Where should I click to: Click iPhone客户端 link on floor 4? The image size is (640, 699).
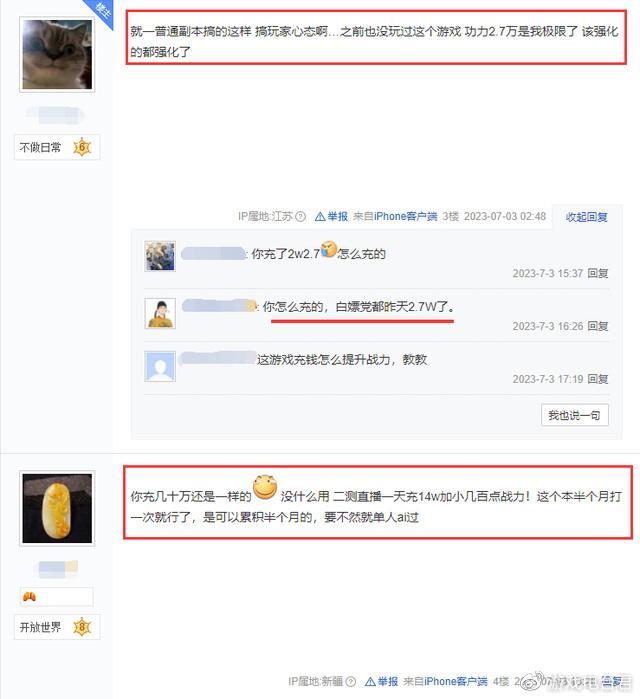tap(456, 682)
